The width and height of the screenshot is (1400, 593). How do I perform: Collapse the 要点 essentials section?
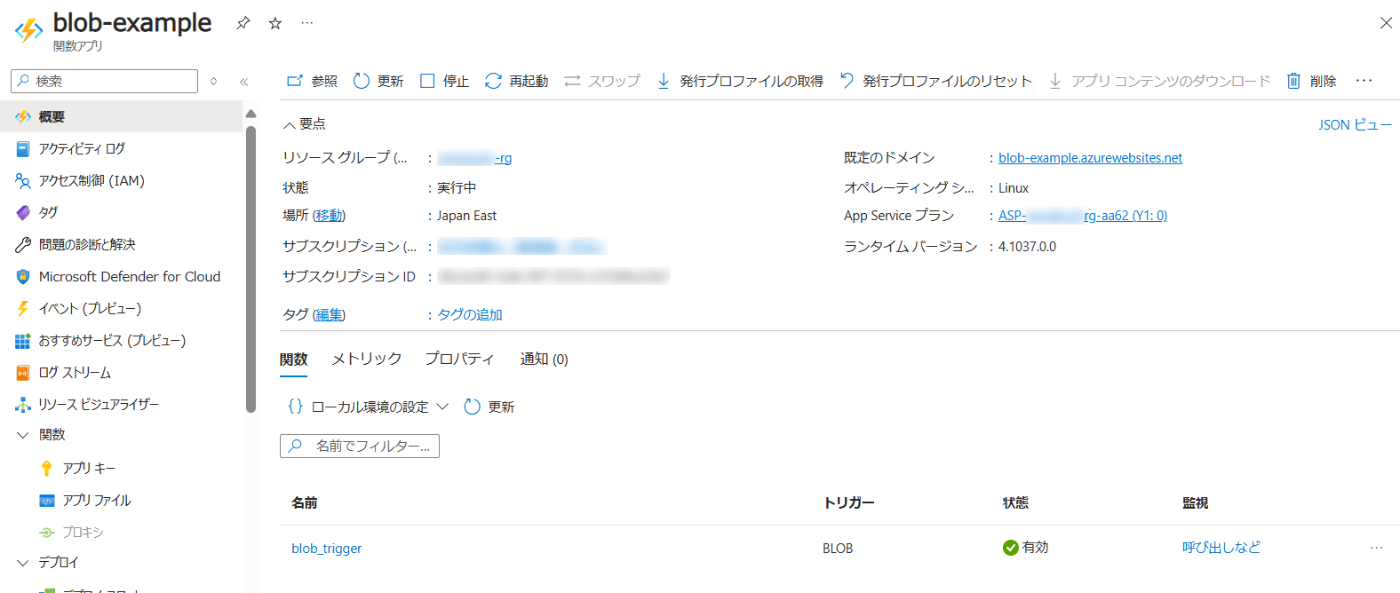pos(304,124)
